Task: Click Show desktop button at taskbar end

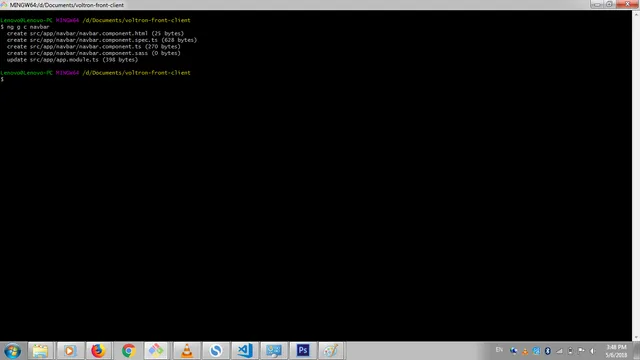Action: click(636, 351)
